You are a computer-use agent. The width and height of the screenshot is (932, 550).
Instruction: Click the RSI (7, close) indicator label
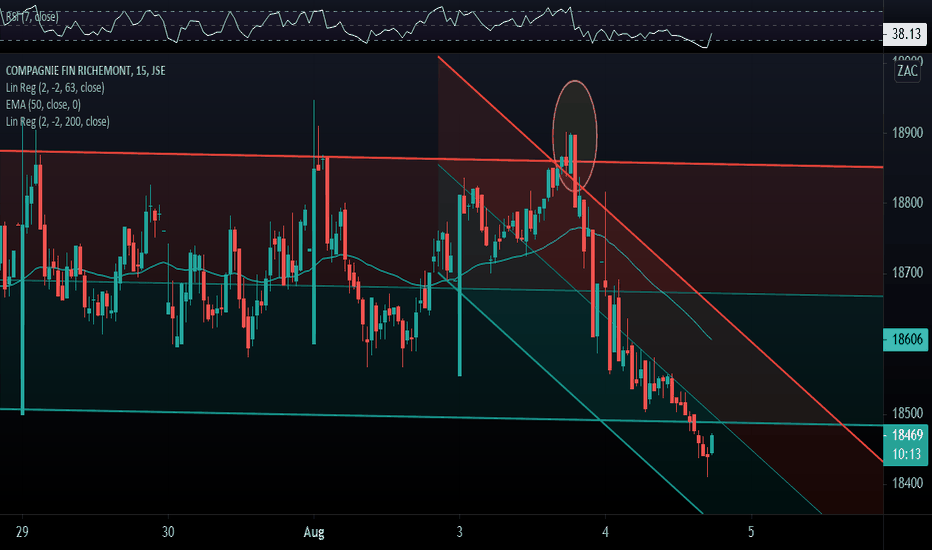32,17
